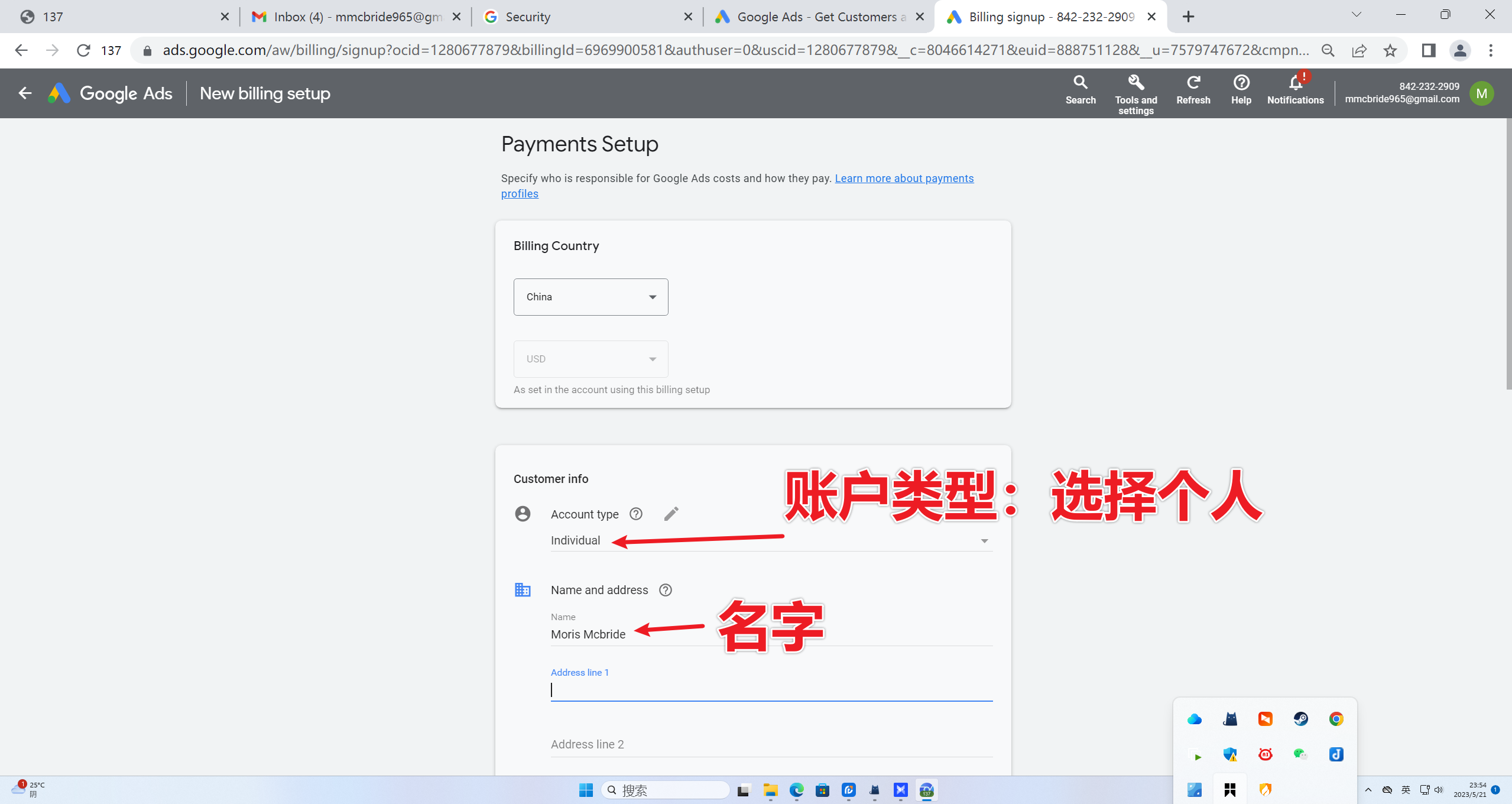The width and height of the screenshot is (1512, 804).
Task: Open the USD currency dropdown
Action: (x=590, y=359)
